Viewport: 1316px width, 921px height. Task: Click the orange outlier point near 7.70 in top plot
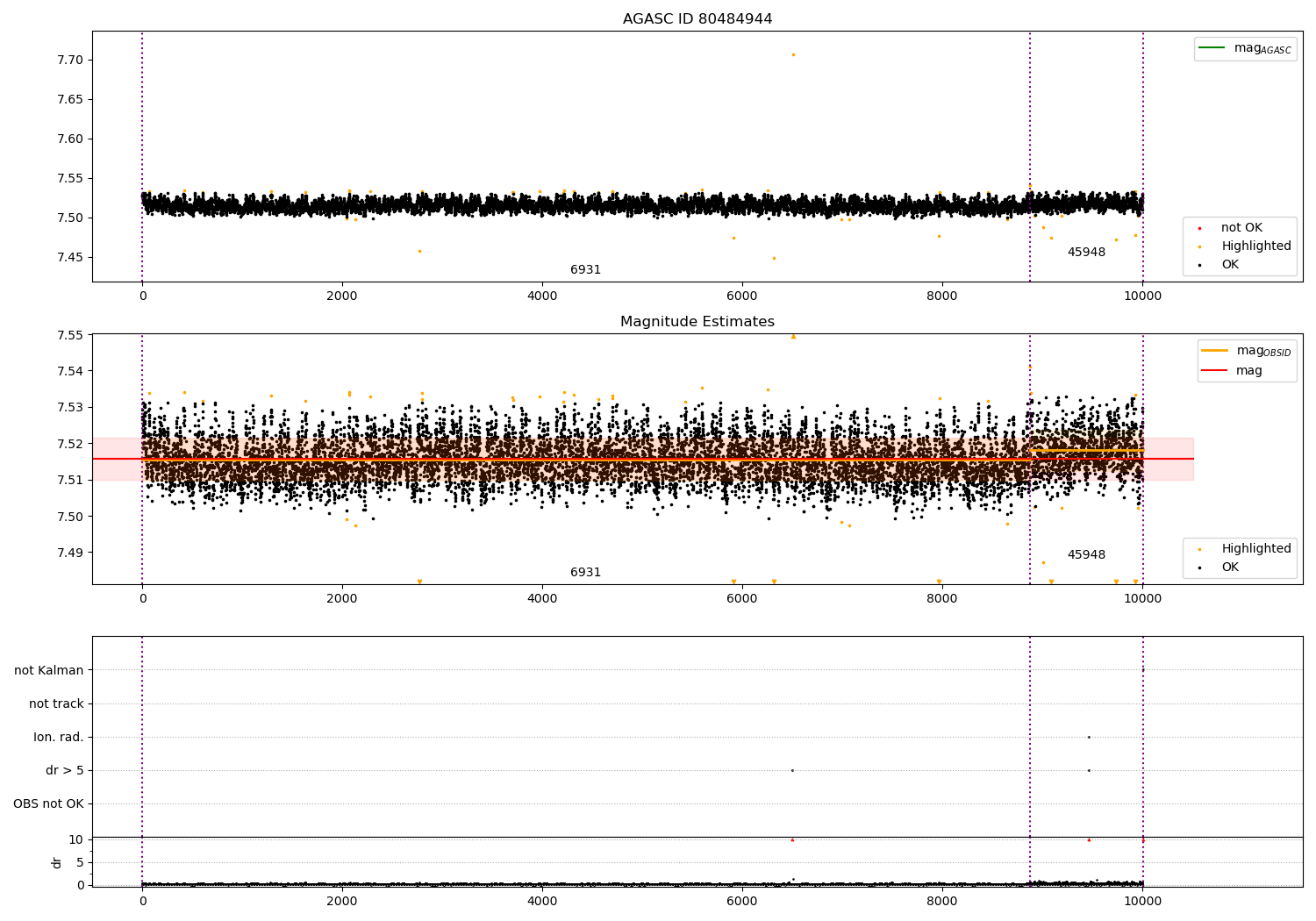tap(793, 54)
